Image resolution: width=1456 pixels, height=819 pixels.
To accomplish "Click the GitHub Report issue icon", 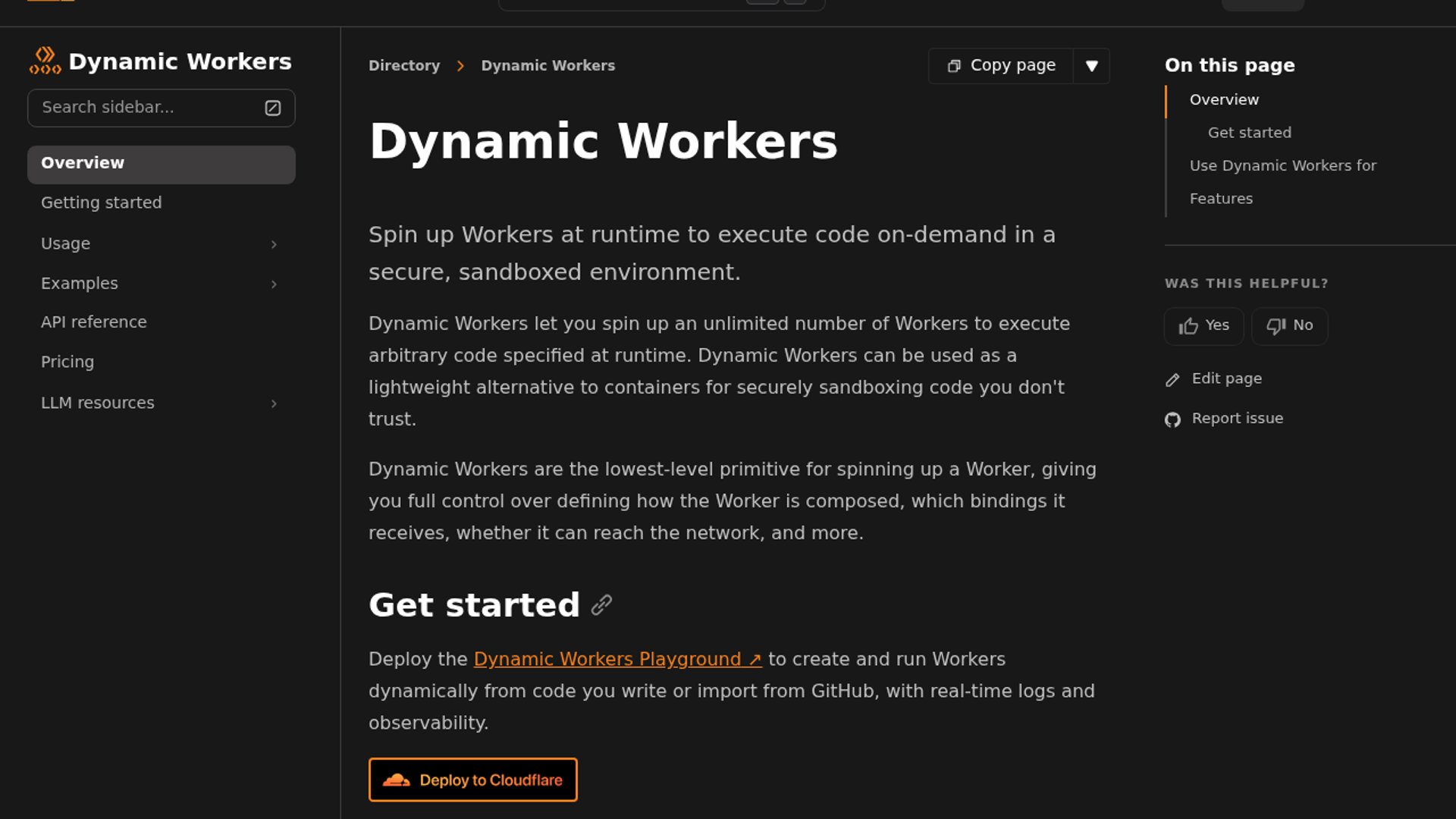I will click(1172, 419).
